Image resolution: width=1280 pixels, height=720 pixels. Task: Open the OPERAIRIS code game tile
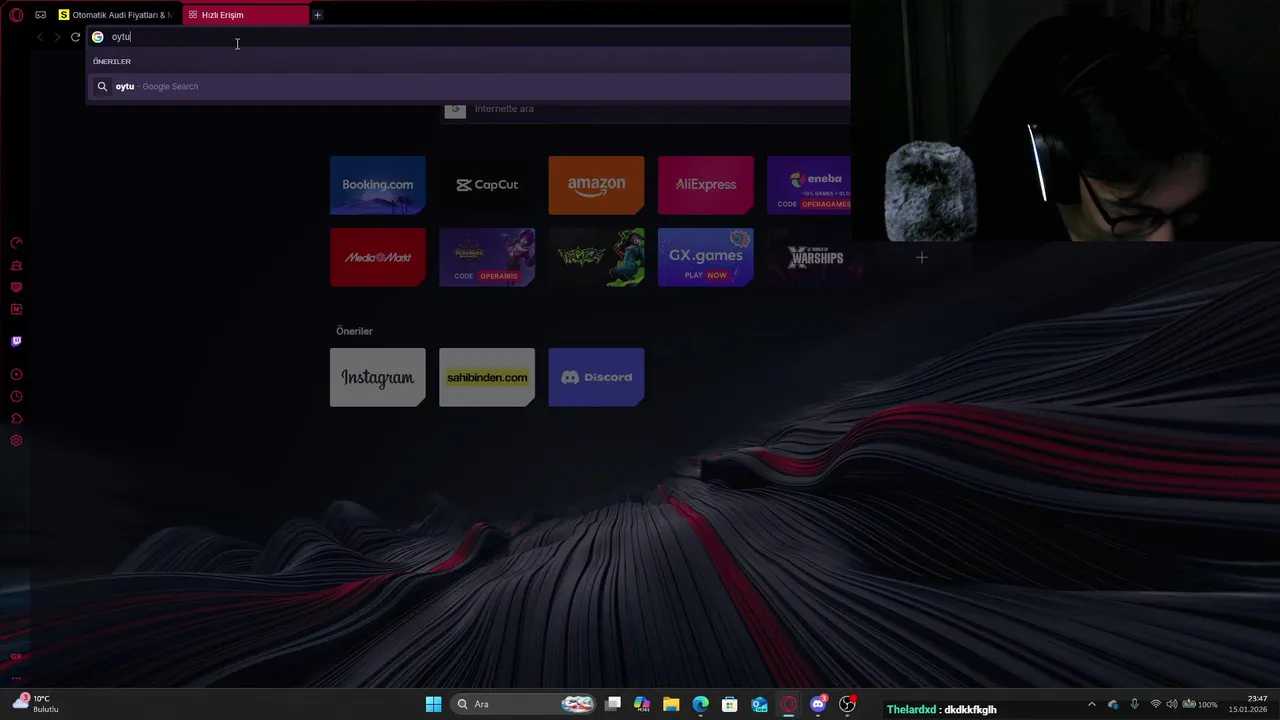pyautogui.click(x=487, y=257)
